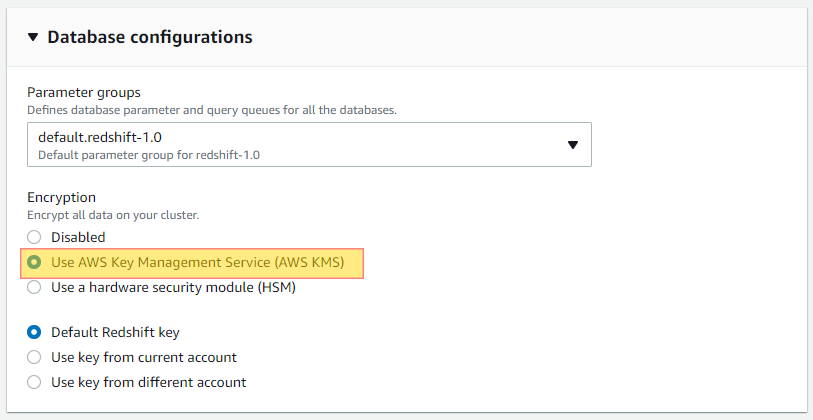Choose Use key from different account radio circle

pos(34,382)
